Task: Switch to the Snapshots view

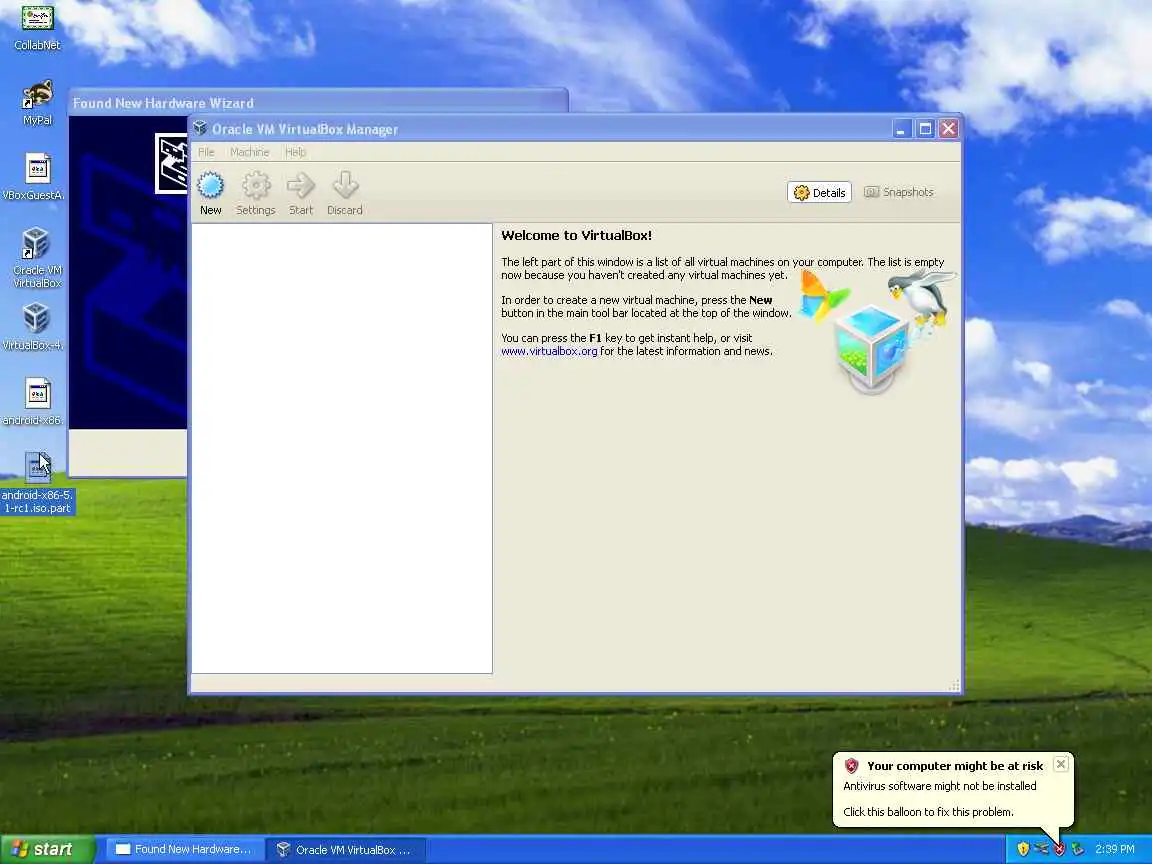Action: 899,192
